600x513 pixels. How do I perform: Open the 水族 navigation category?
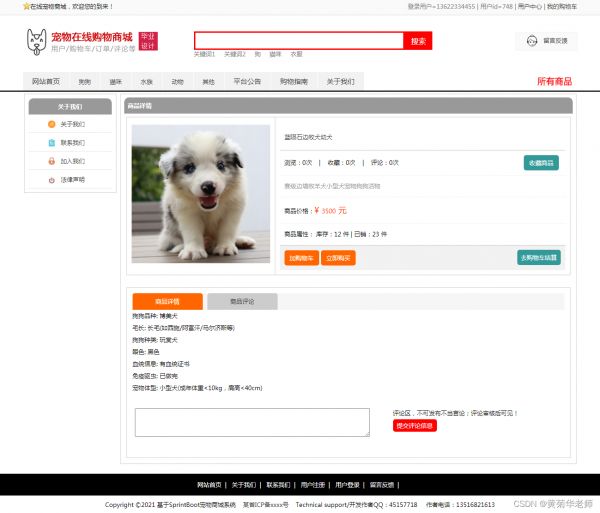pos(147,81)
